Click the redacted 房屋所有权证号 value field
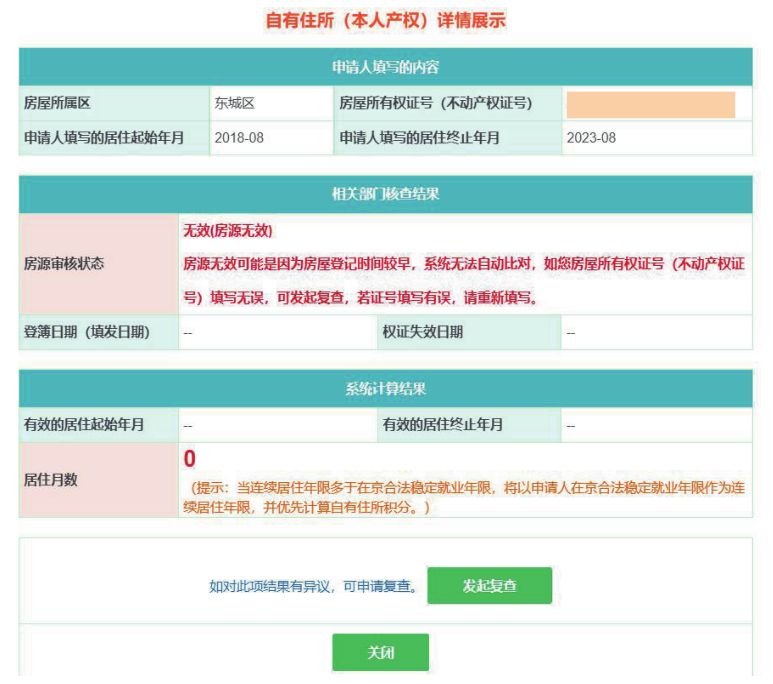The height and width of the screenshot is (684, 773). click(650, 104)
